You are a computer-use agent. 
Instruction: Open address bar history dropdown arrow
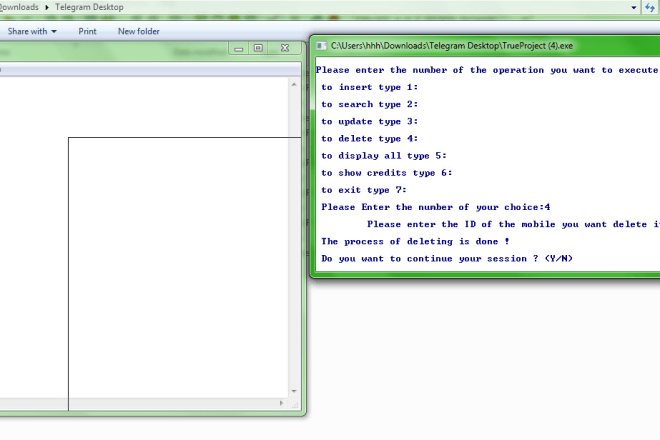[x=633, y=7]
